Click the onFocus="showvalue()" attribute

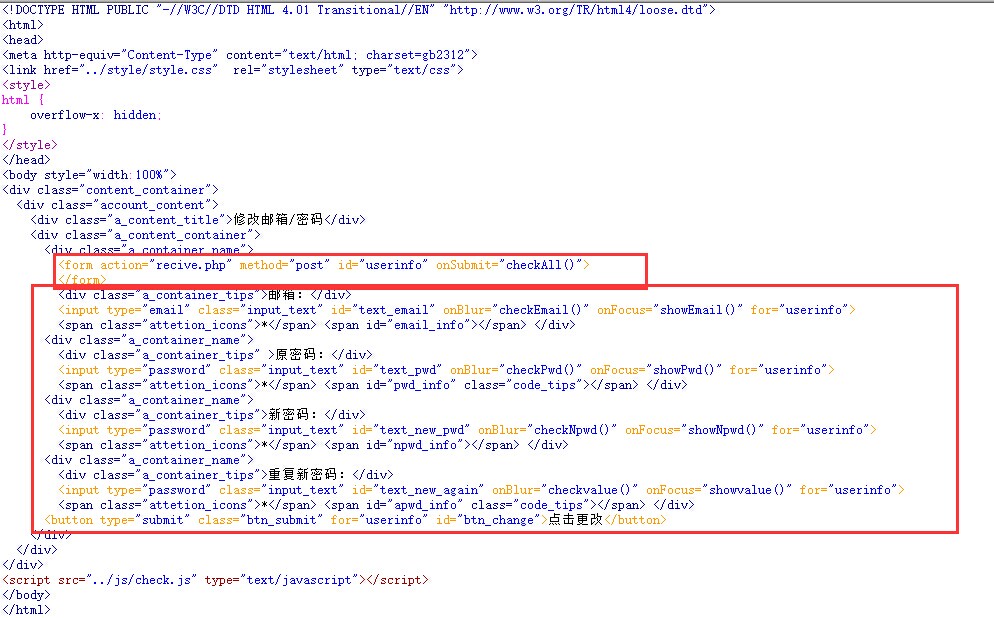tap(718, 490)
